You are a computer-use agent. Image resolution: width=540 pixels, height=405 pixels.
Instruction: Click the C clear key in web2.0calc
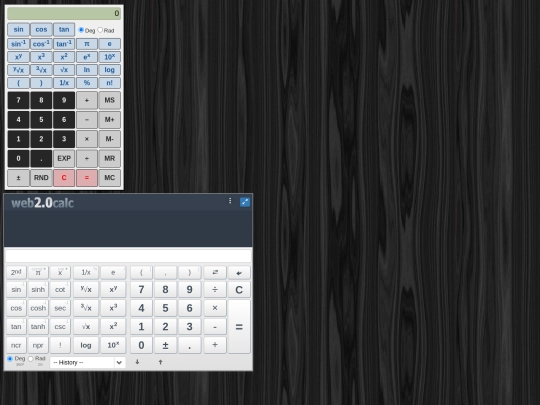pyautogui.click(x=239, y=290)
